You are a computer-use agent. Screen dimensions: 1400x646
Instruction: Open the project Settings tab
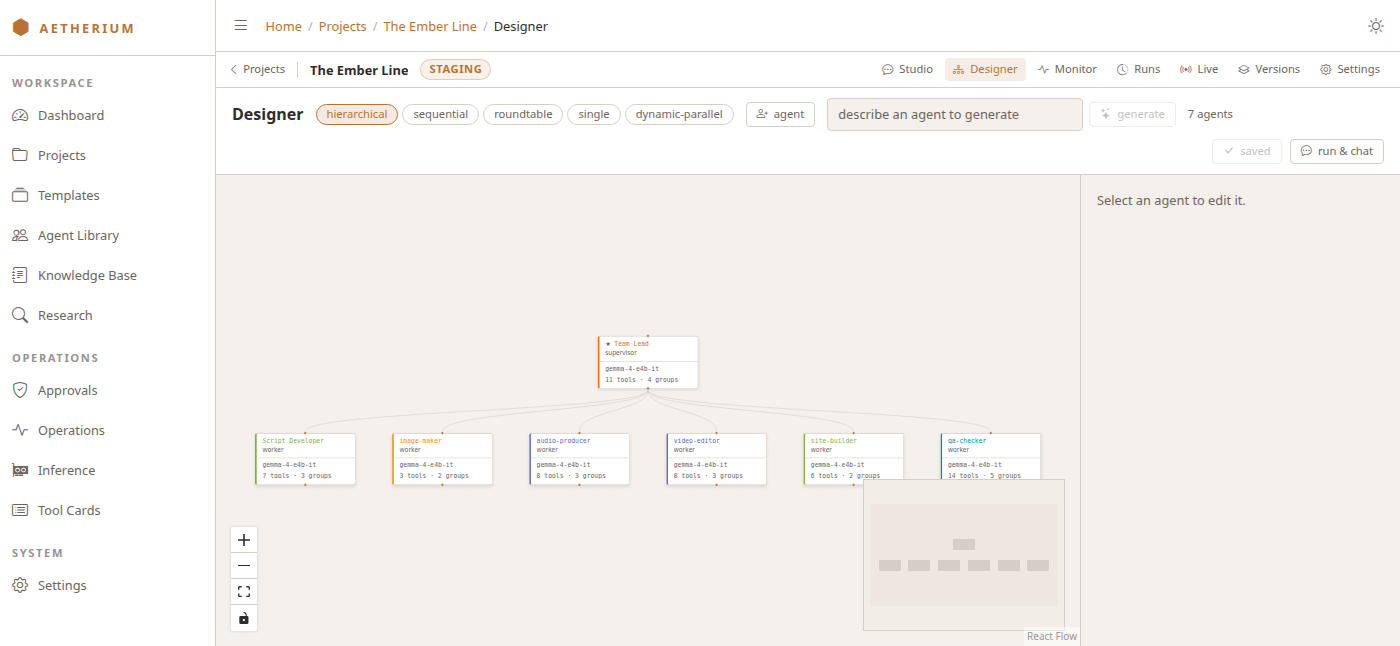pos(1350,69)
